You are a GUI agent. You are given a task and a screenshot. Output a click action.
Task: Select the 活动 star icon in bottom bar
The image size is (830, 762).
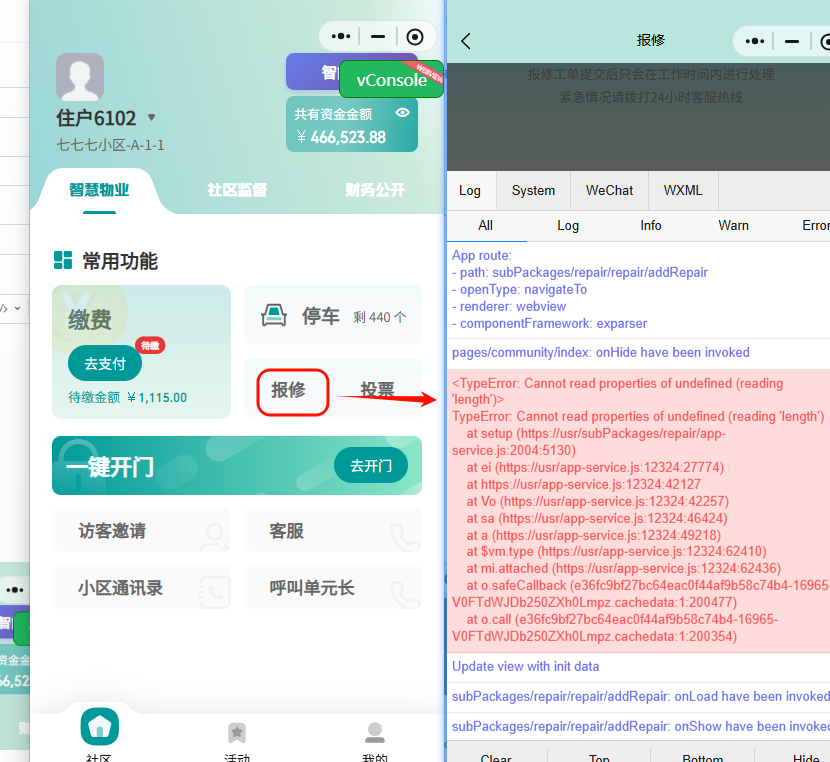237,732
